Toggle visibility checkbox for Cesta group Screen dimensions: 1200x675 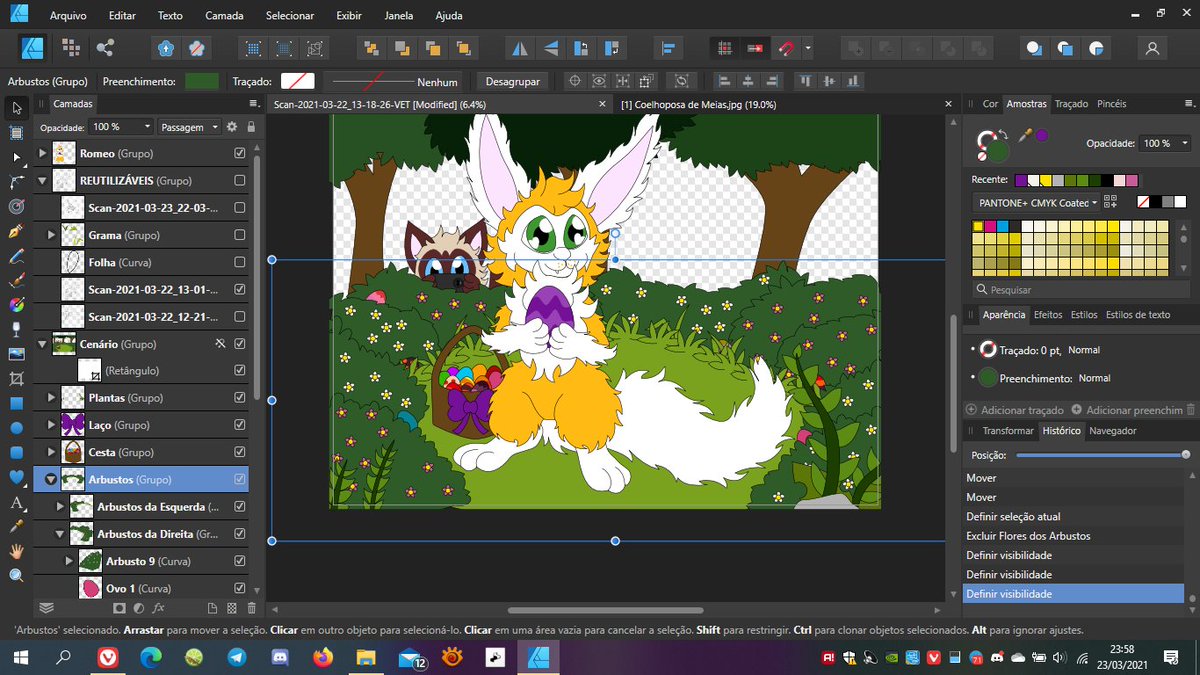click(x=239, y=452)
